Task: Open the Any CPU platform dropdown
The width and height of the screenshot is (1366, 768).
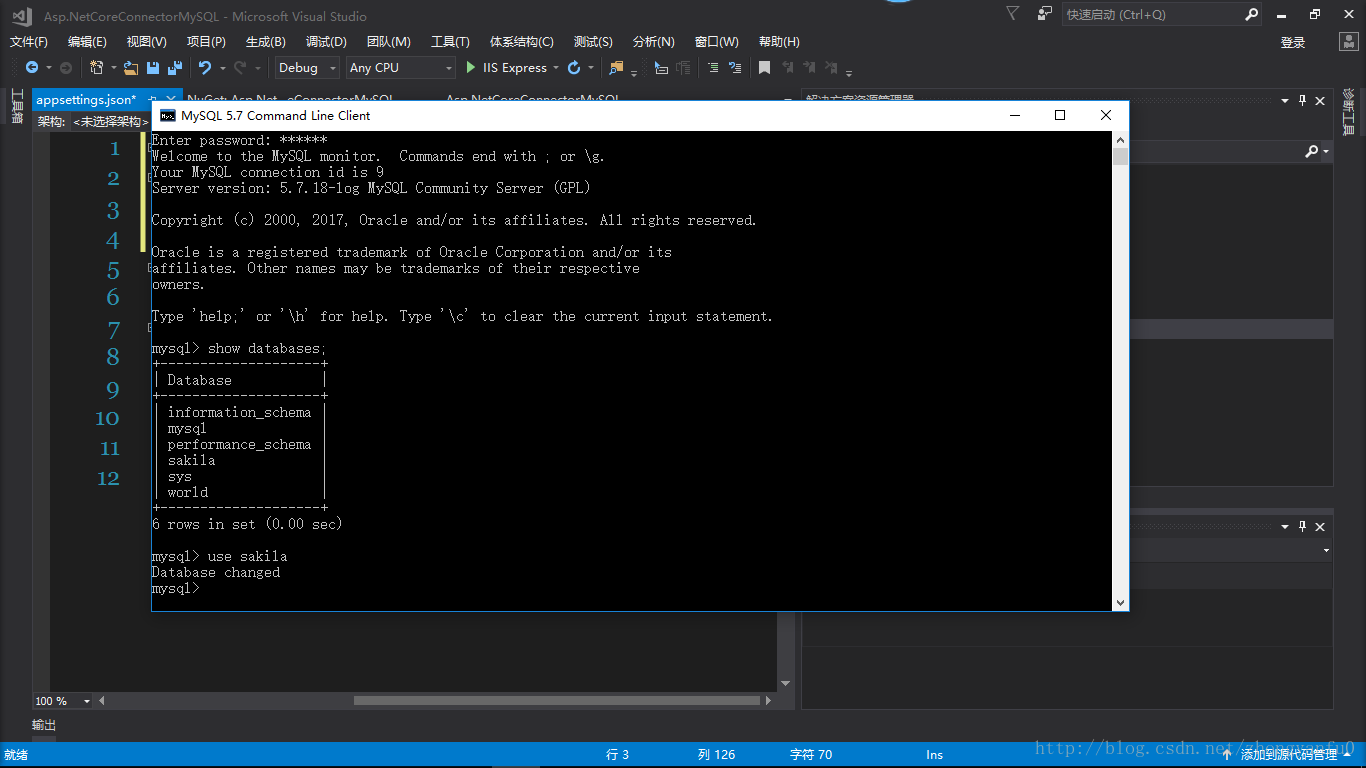Action: (401, 68)
